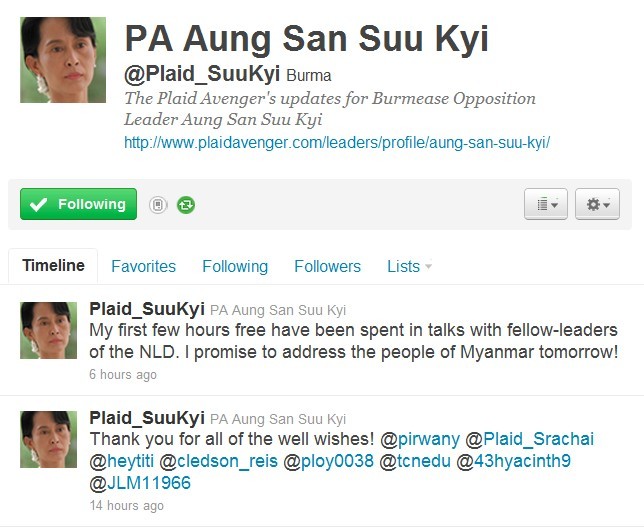Viewport: 644px width, 527px height.
Task: Click the @JLM11966 mention
Action: (x=140, y=483)
